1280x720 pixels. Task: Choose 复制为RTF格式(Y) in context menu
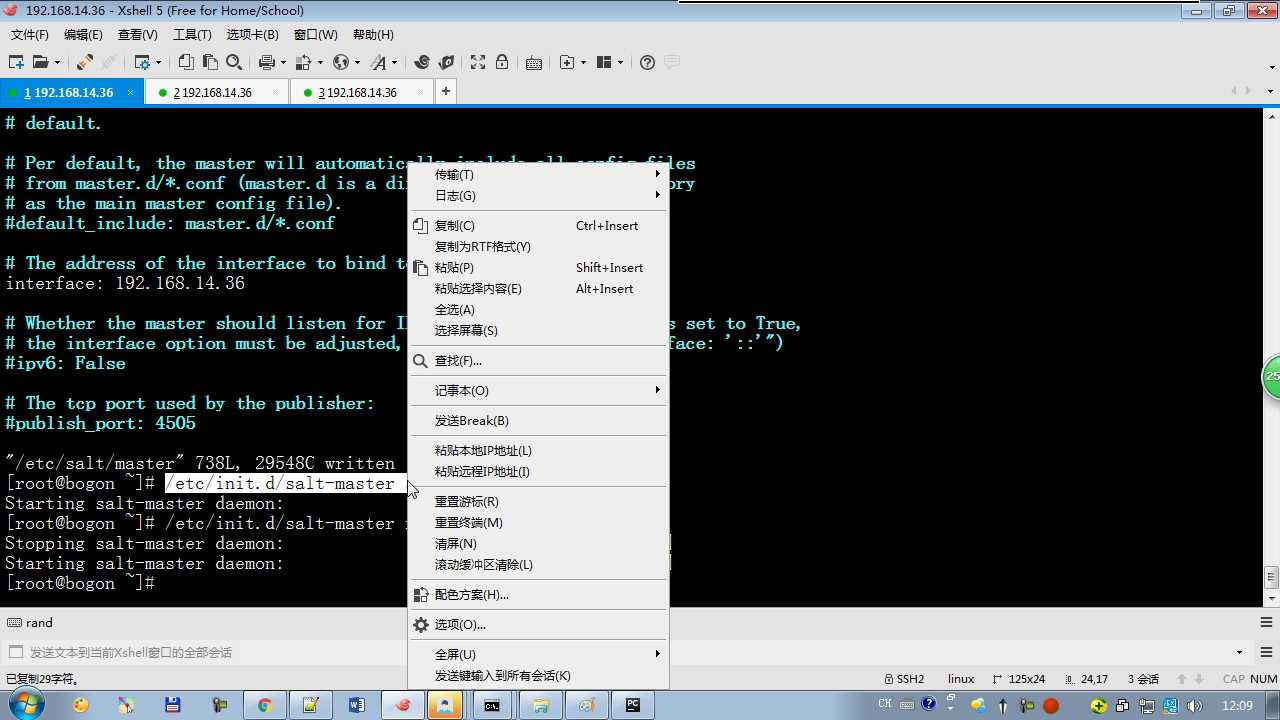click(x=538, y=246)
